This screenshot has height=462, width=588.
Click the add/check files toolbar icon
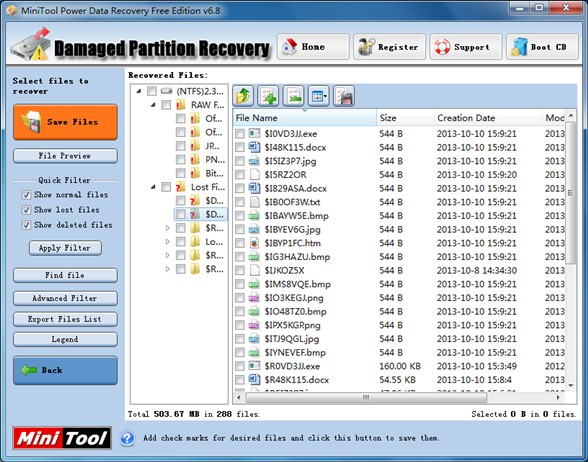[268, 96]
